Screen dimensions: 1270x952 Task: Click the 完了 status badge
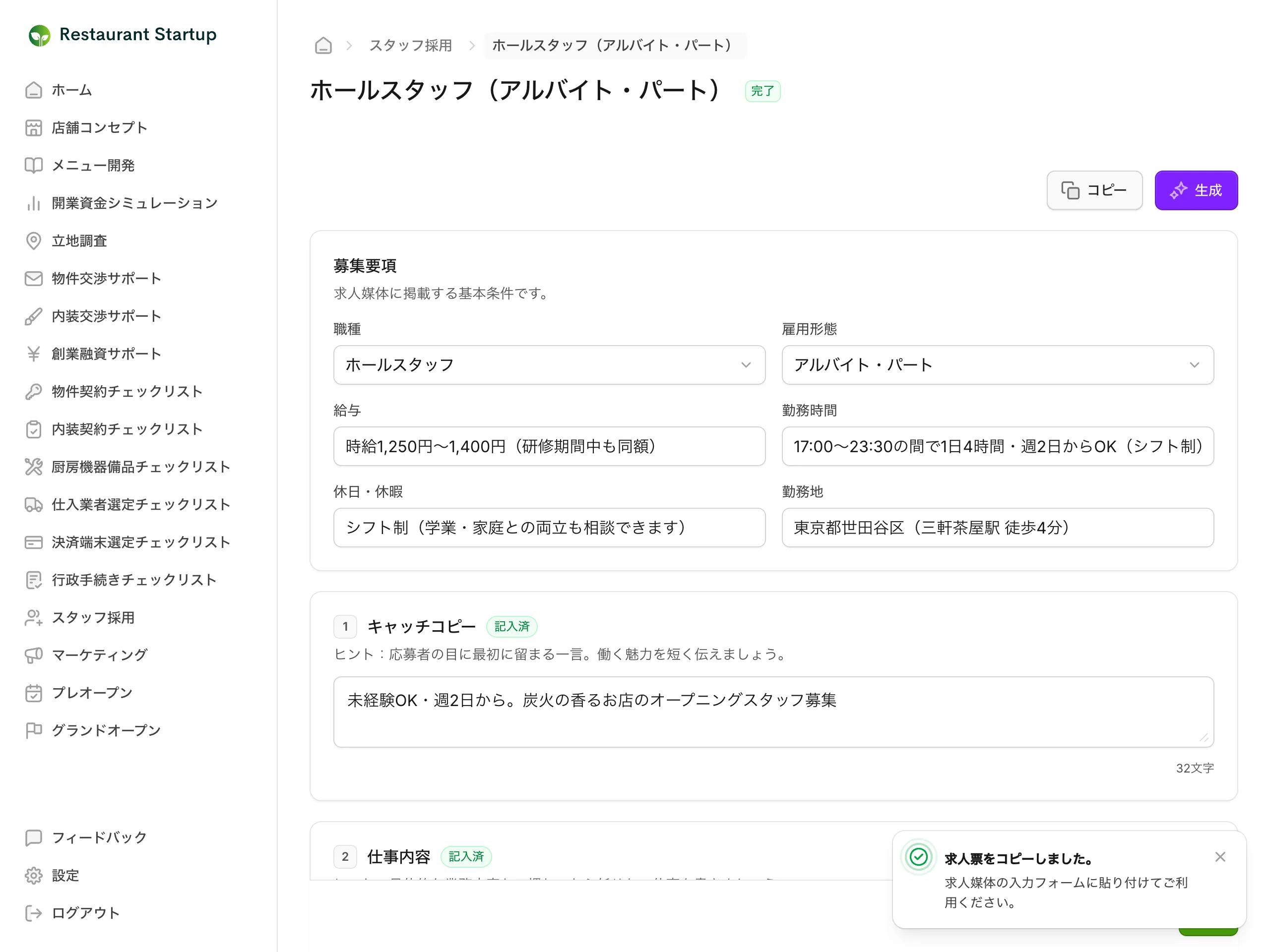(x=762, y=91)
